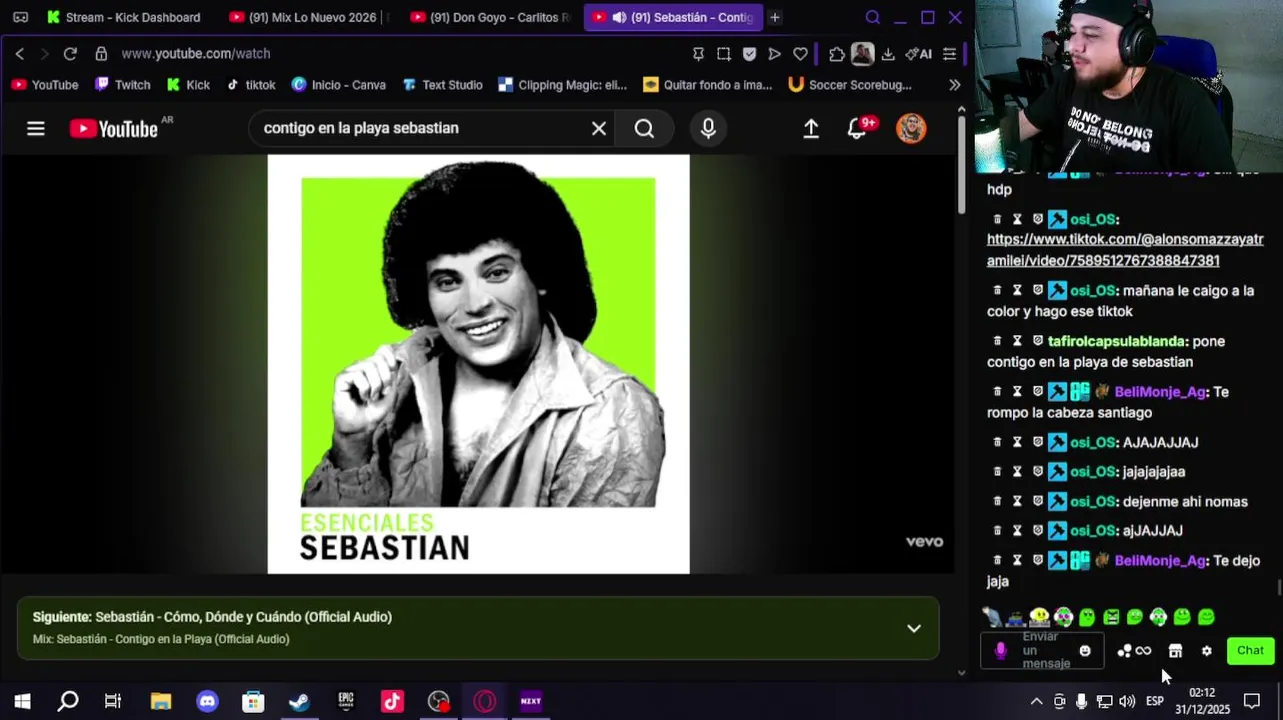Go back to previous page

tap(20, 54)
